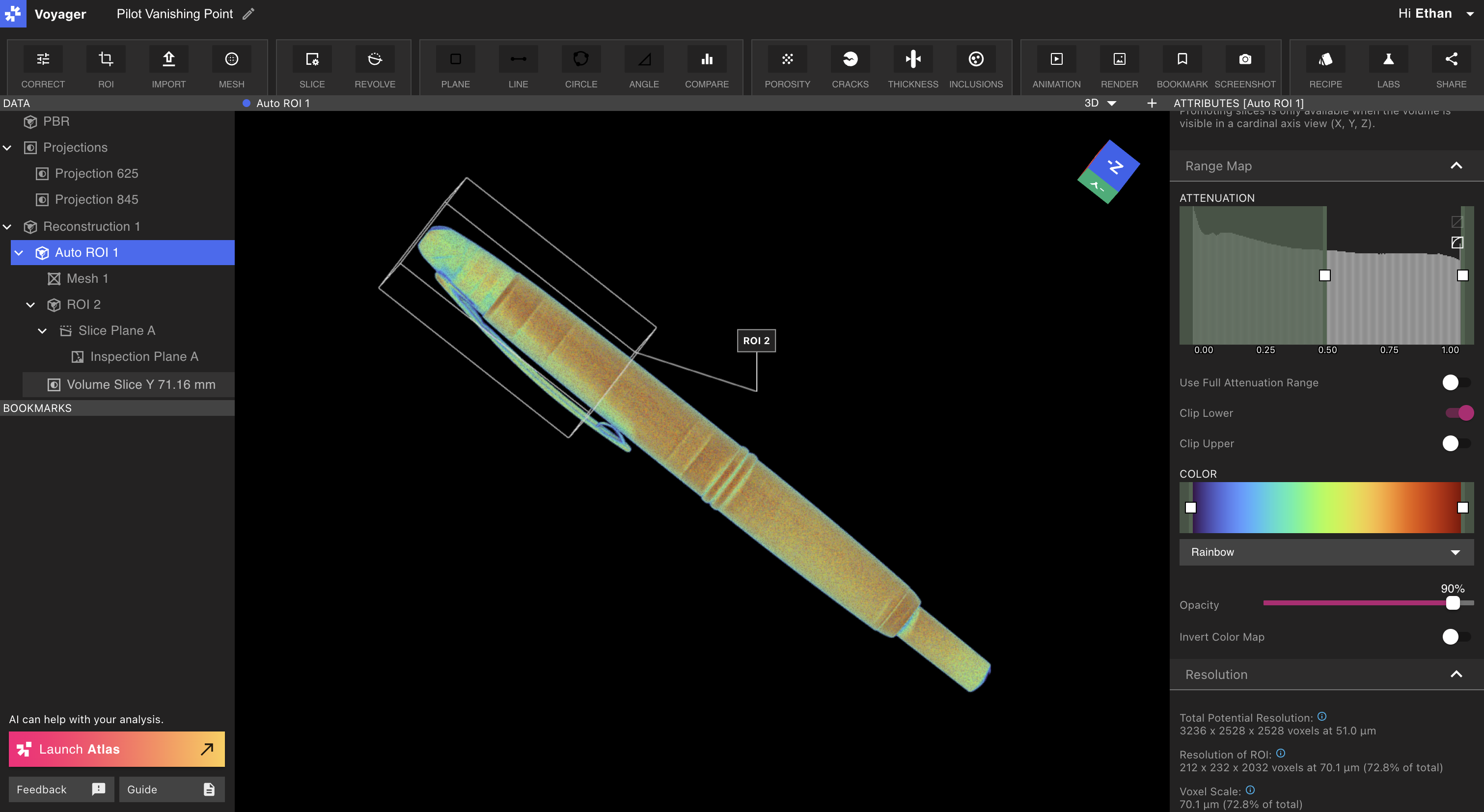Open the Angle measurement tool

[643, 67]
